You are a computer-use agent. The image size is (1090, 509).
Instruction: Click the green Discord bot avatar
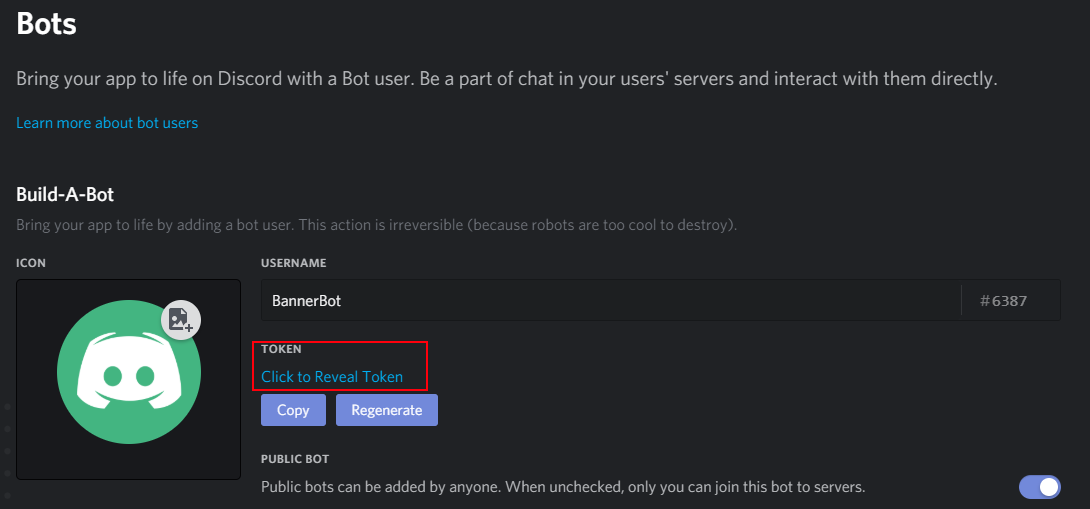point(129,372)
